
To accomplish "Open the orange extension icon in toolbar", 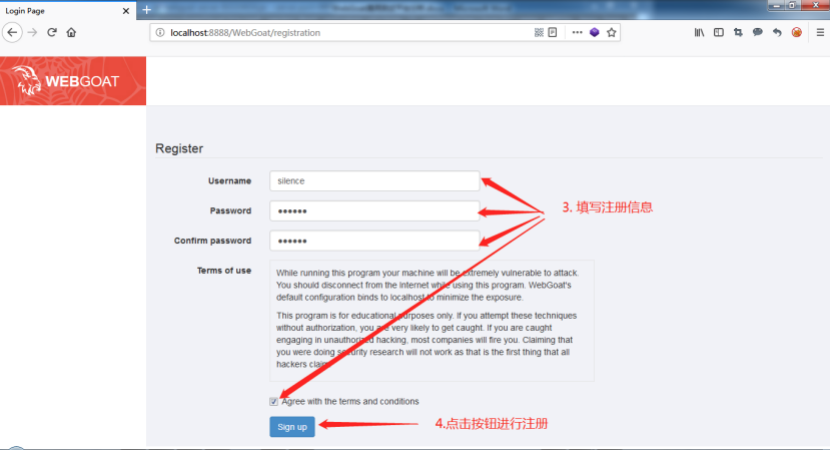I will click(x=796, y=32).
